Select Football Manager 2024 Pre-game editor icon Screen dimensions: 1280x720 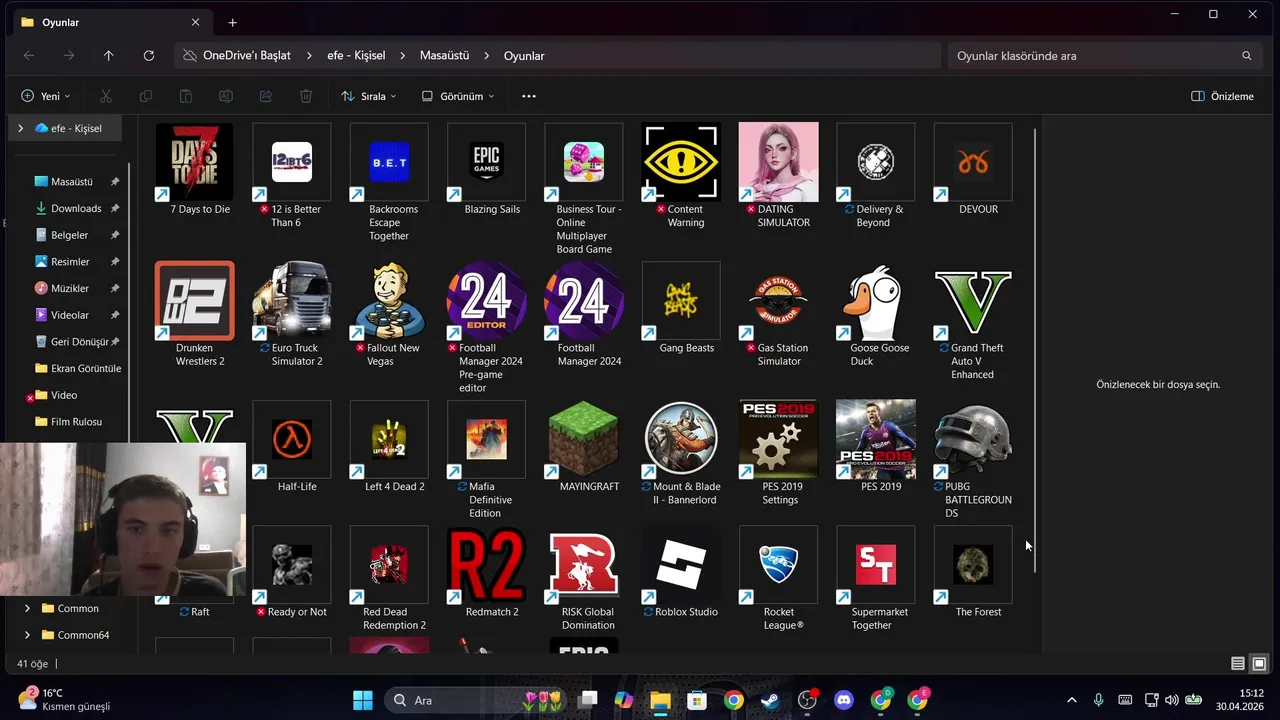(487, 301)
